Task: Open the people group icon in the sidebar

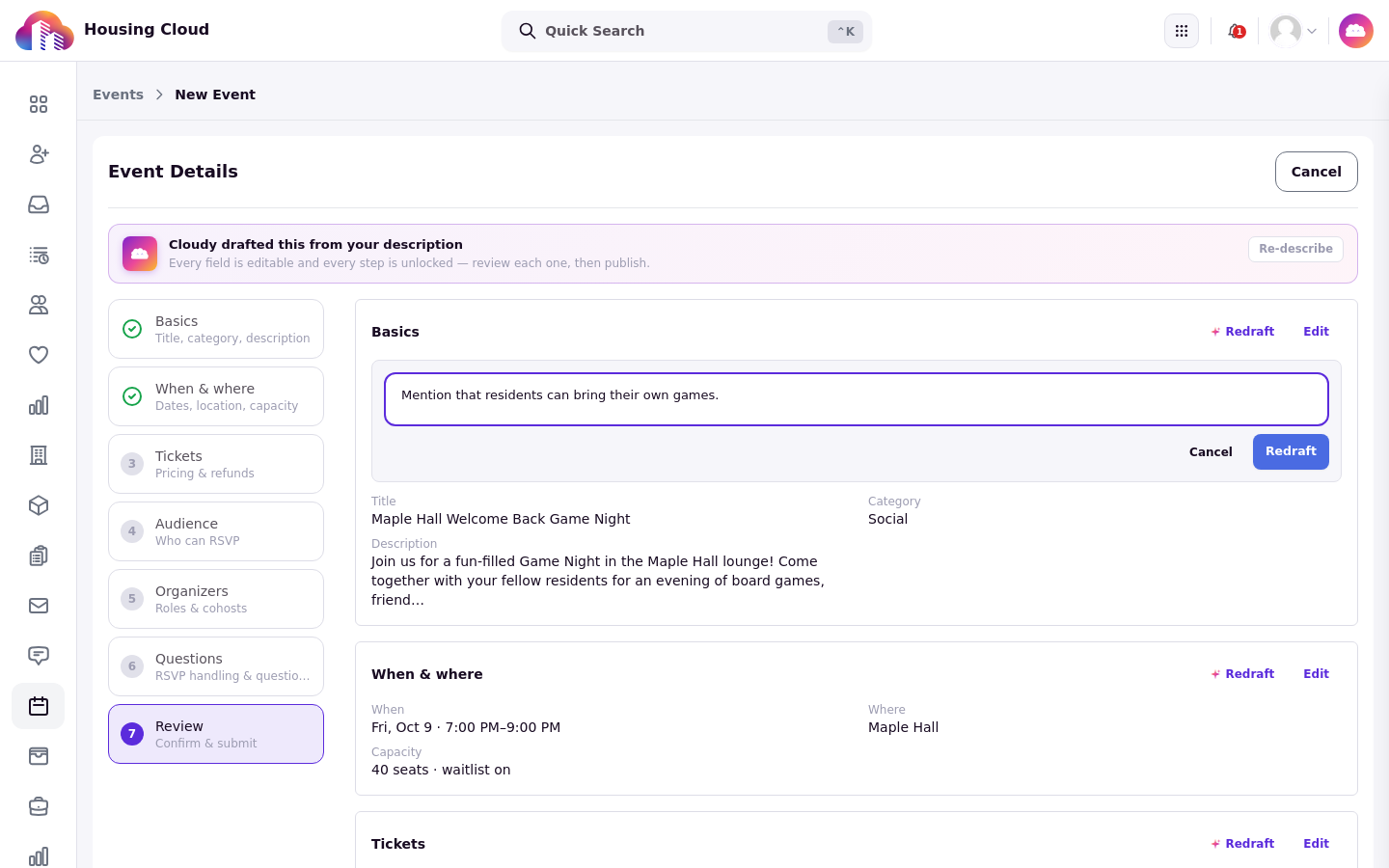Action: [39, 305]
